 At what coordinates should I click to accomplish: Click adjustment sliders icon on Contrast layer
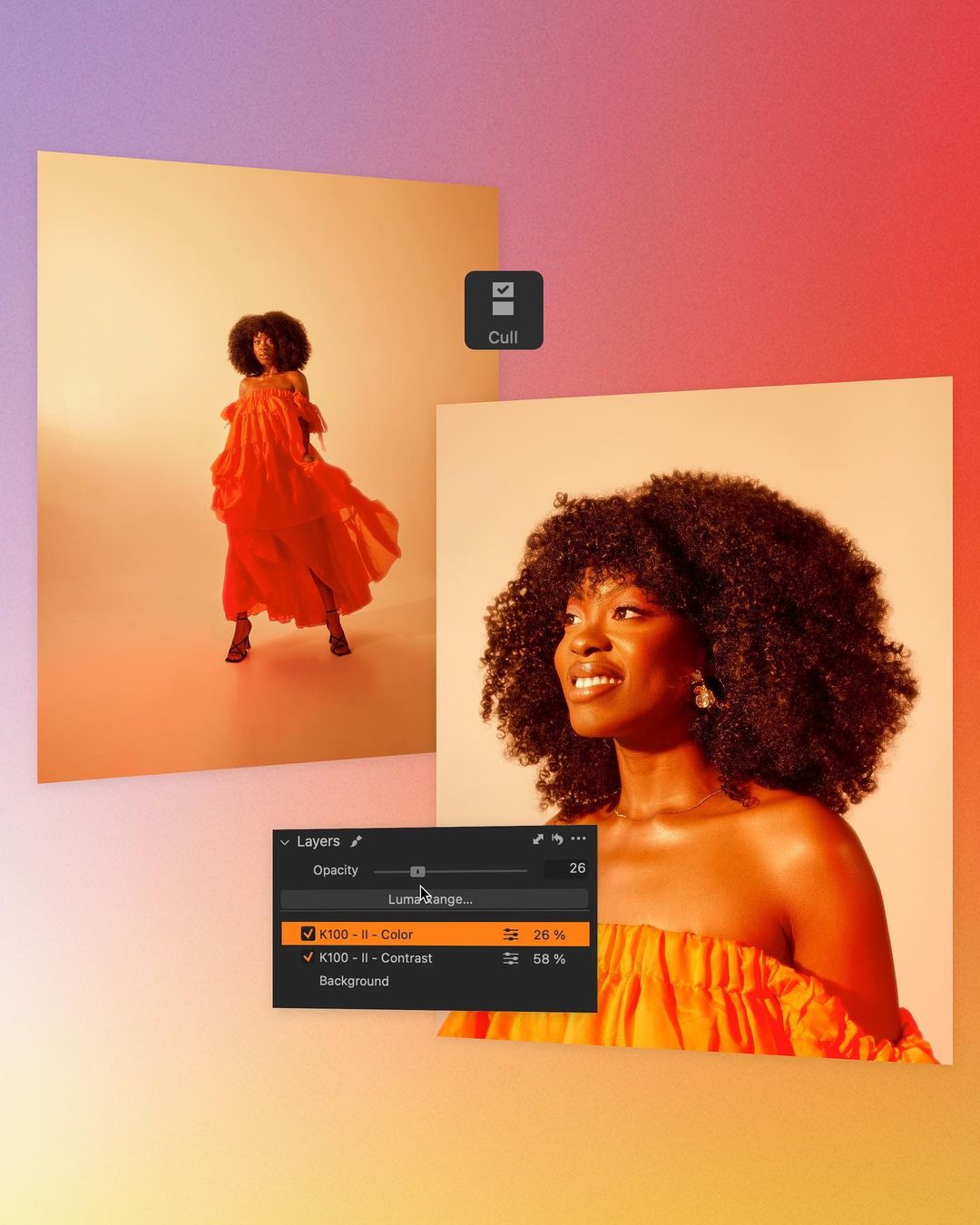(x=511, y=958)
